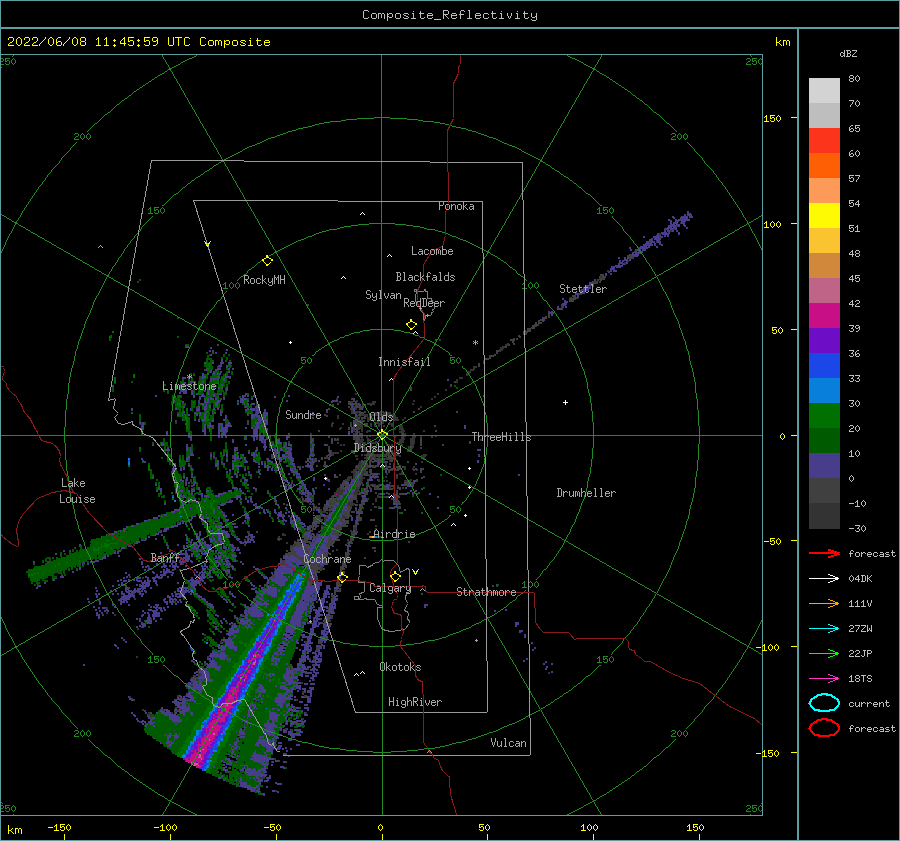The width and height of the screenshot is (900, 841).
Task: Select the cyan current ellipse icon
Action: (824, 703)
